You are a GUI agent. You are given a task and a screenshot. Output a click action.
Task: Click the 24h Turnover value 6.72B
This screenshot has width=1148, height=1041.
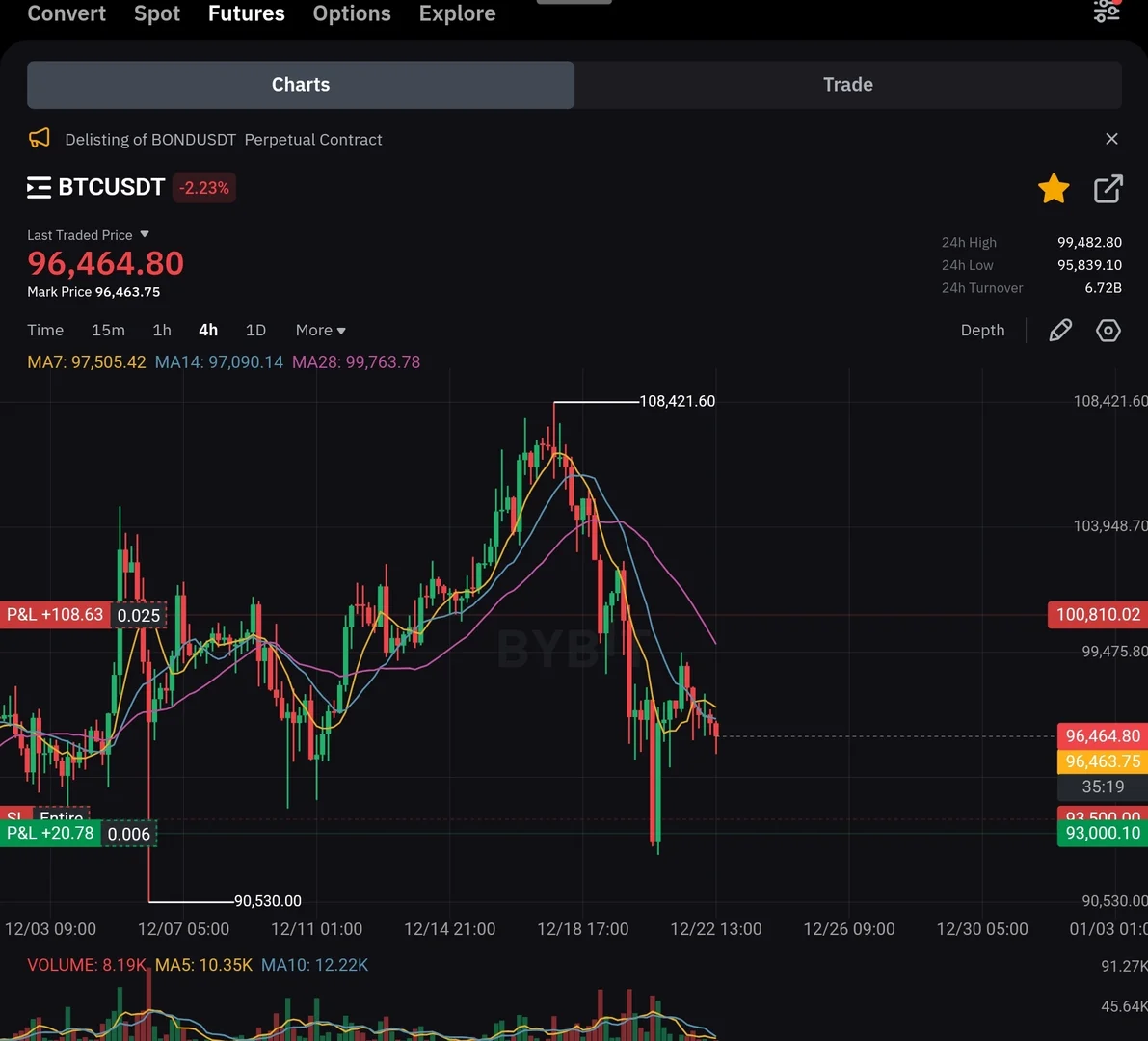coord(1103,287)
